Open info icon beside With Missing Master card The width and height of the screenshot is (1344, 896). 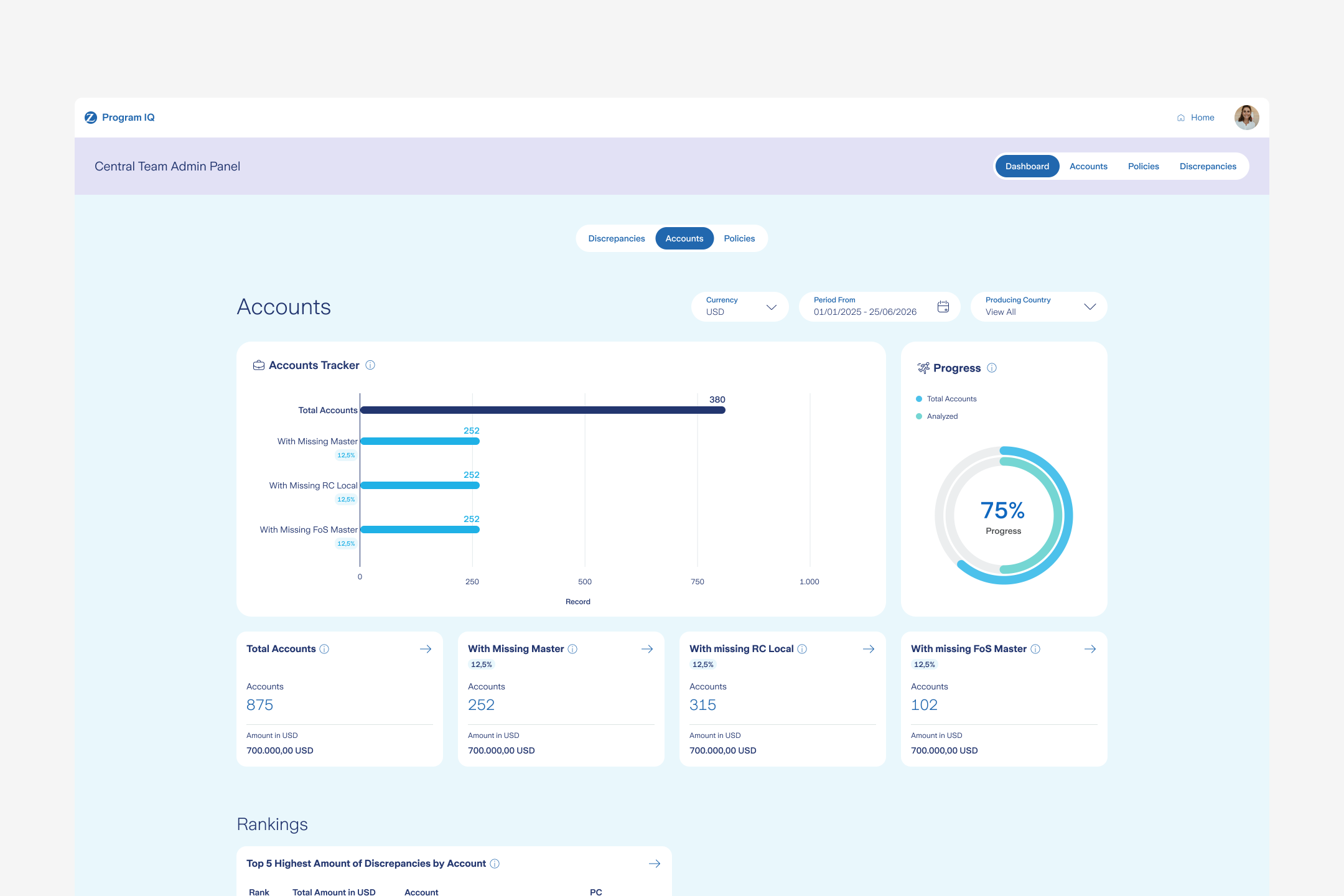click(x=572, y=649)
